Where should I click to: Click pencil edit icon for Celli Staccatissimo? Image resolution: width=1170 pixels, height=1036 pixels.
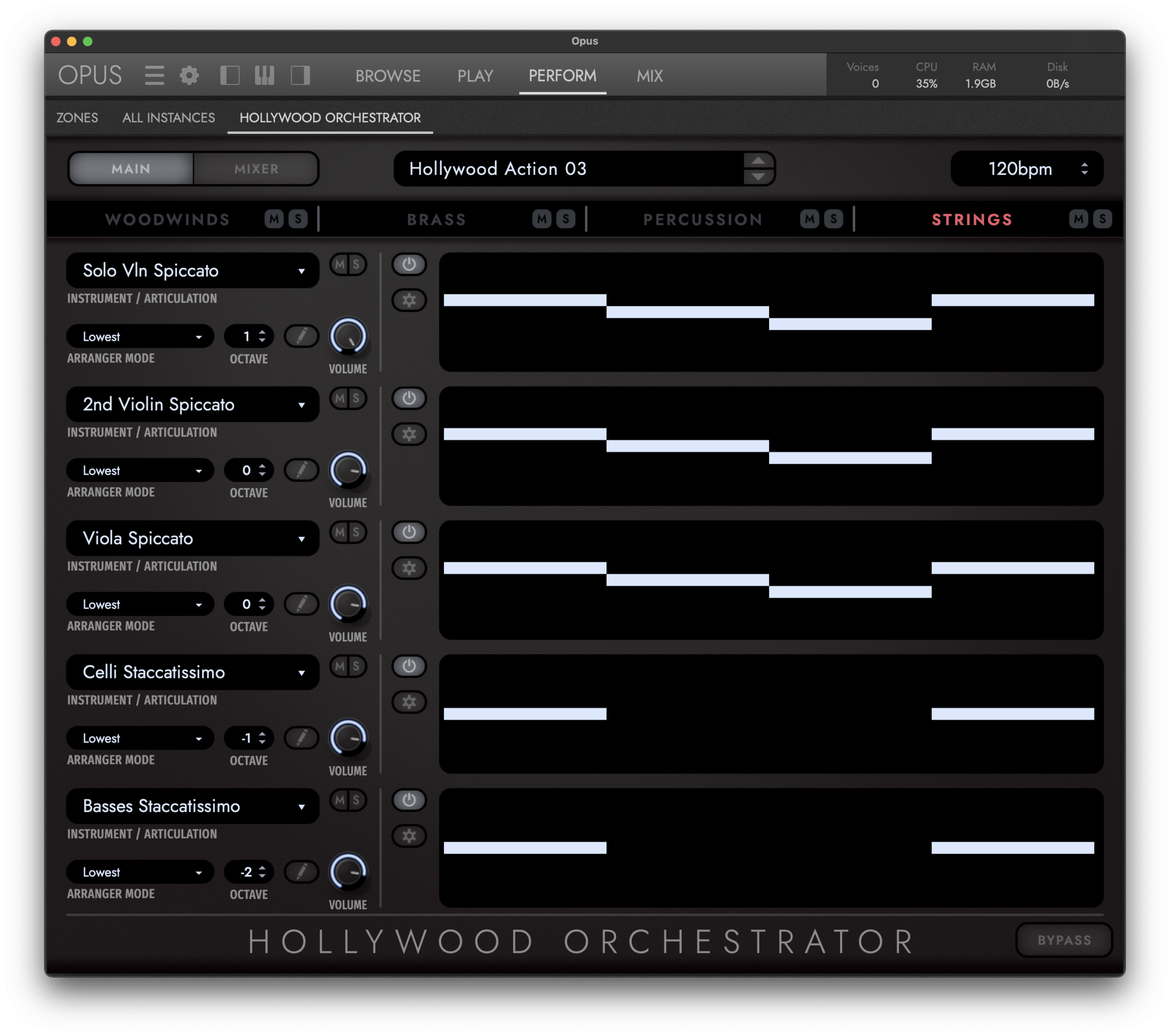click(302, 738)
